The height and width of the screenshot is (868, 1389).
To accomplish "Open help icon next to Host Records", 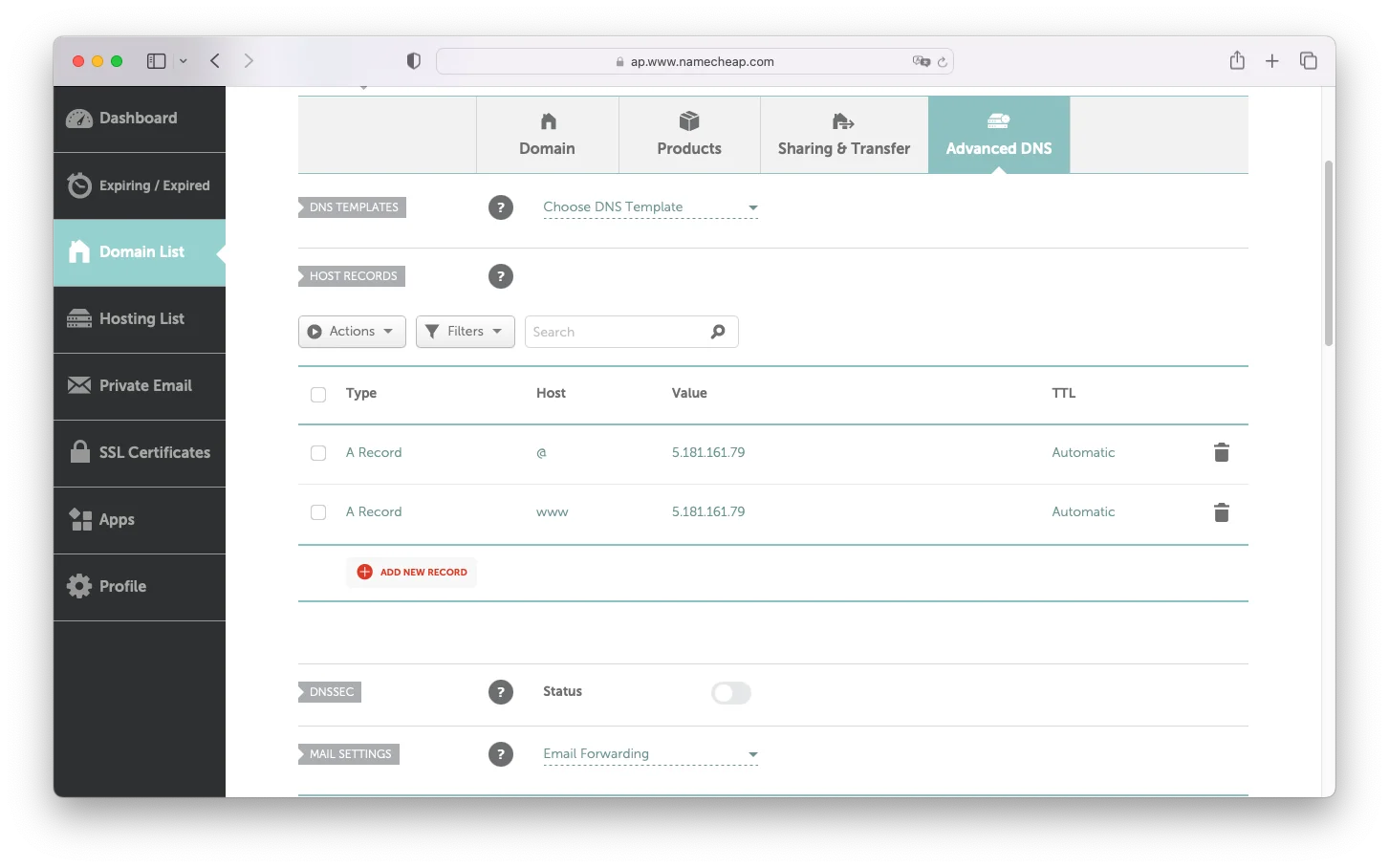I will [501, 276].
